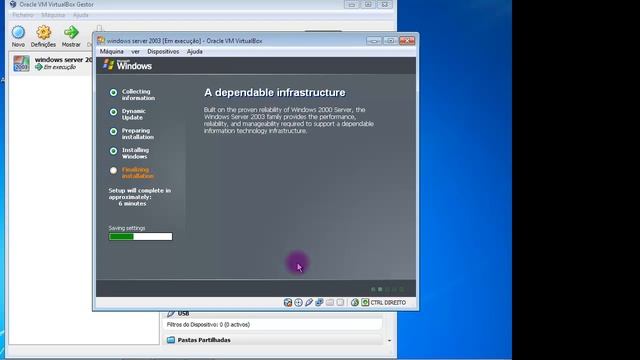The image size is (640, 360).
Task: Click the mouse integration status icon
Action: click(355, 302)
